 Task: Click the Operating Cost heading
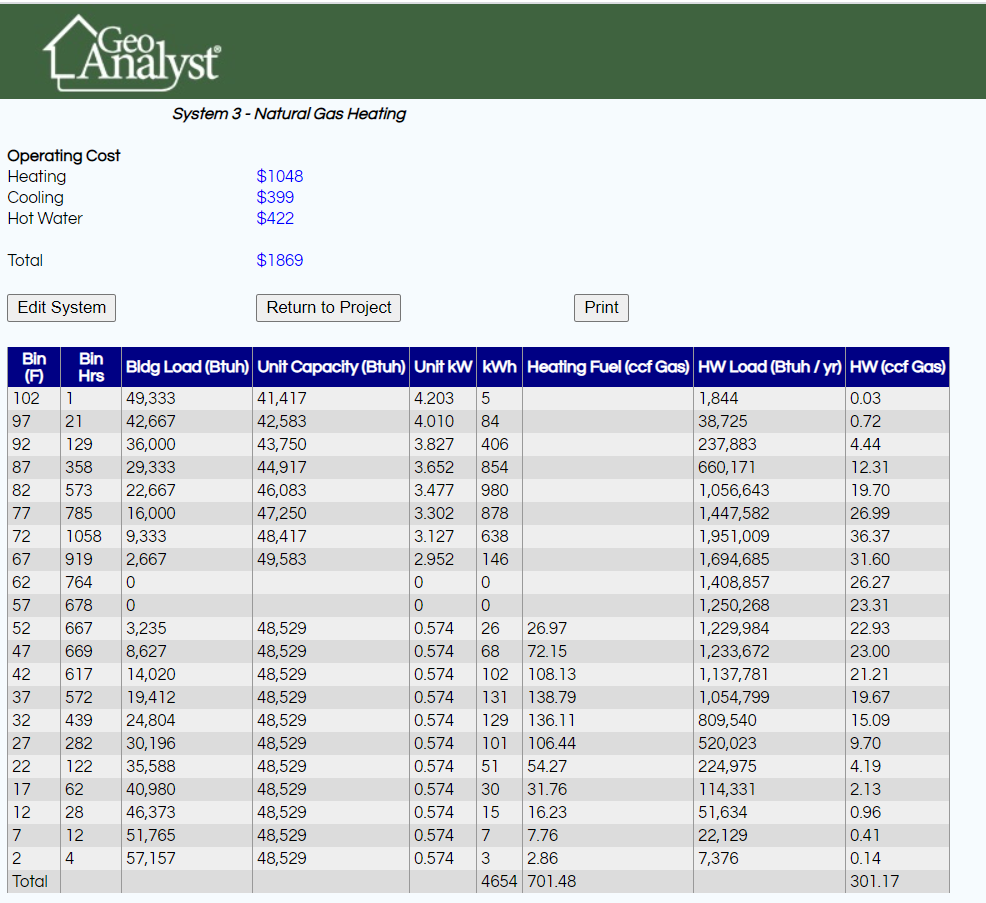pos(64,155)
